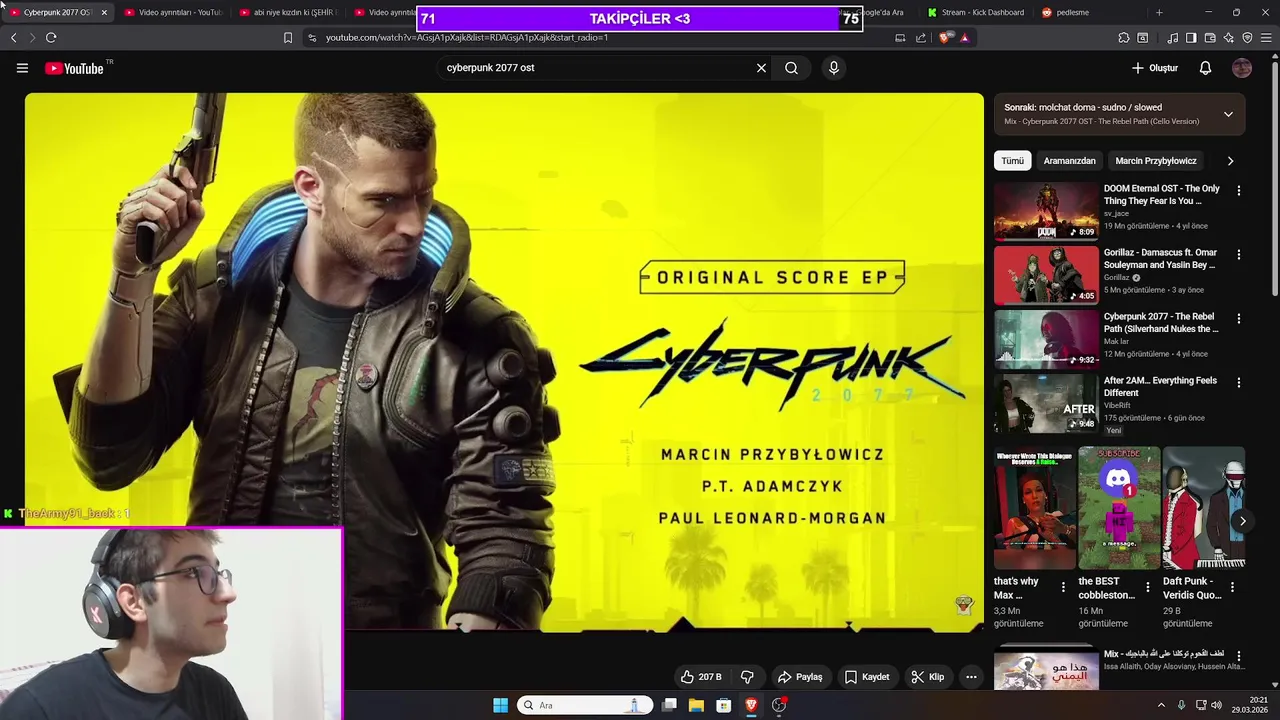Go back with the browser back arrow
The width and height of the screenshot is (1280, 720).
[x=13, y=37]
